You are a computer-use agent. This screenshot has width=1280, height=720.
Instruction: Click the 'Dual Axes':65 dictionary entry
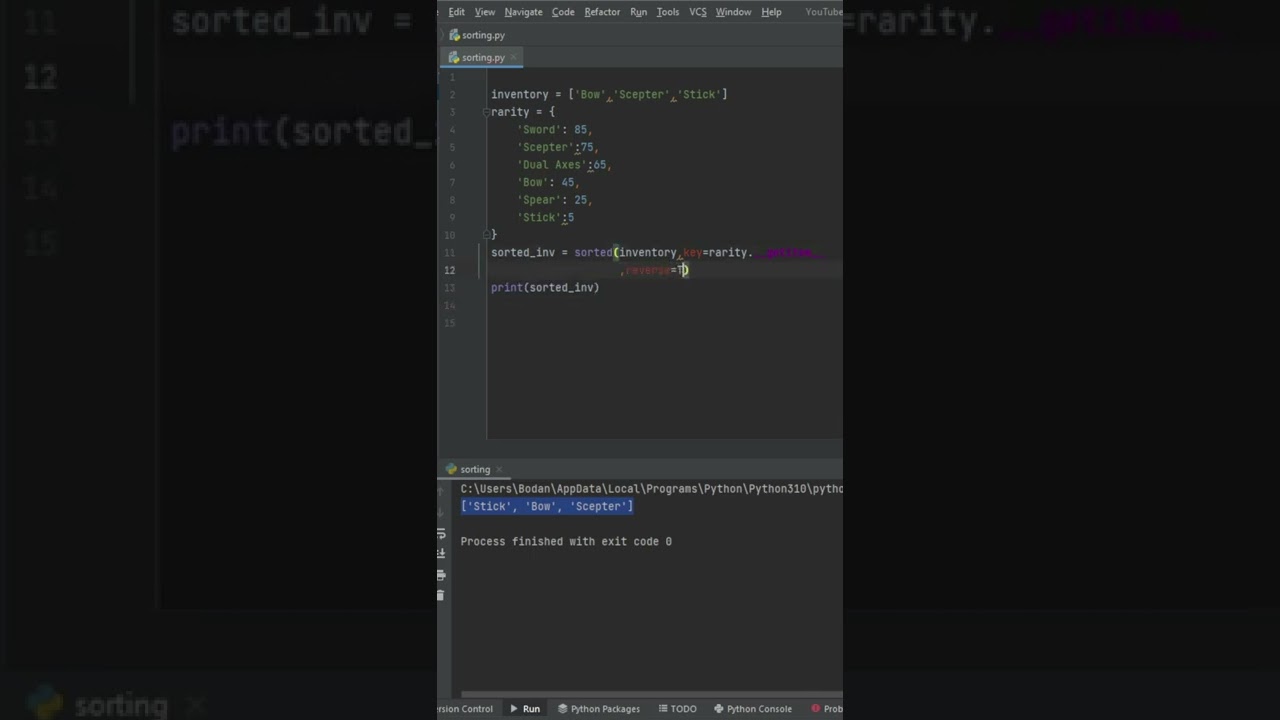pyautogui.click(x=564, y=164)
